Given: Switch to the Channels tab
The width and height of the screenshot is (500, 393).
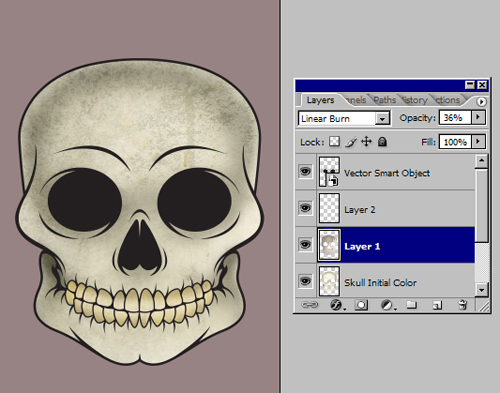Looking at the screenshot, I should click(356, 100).
